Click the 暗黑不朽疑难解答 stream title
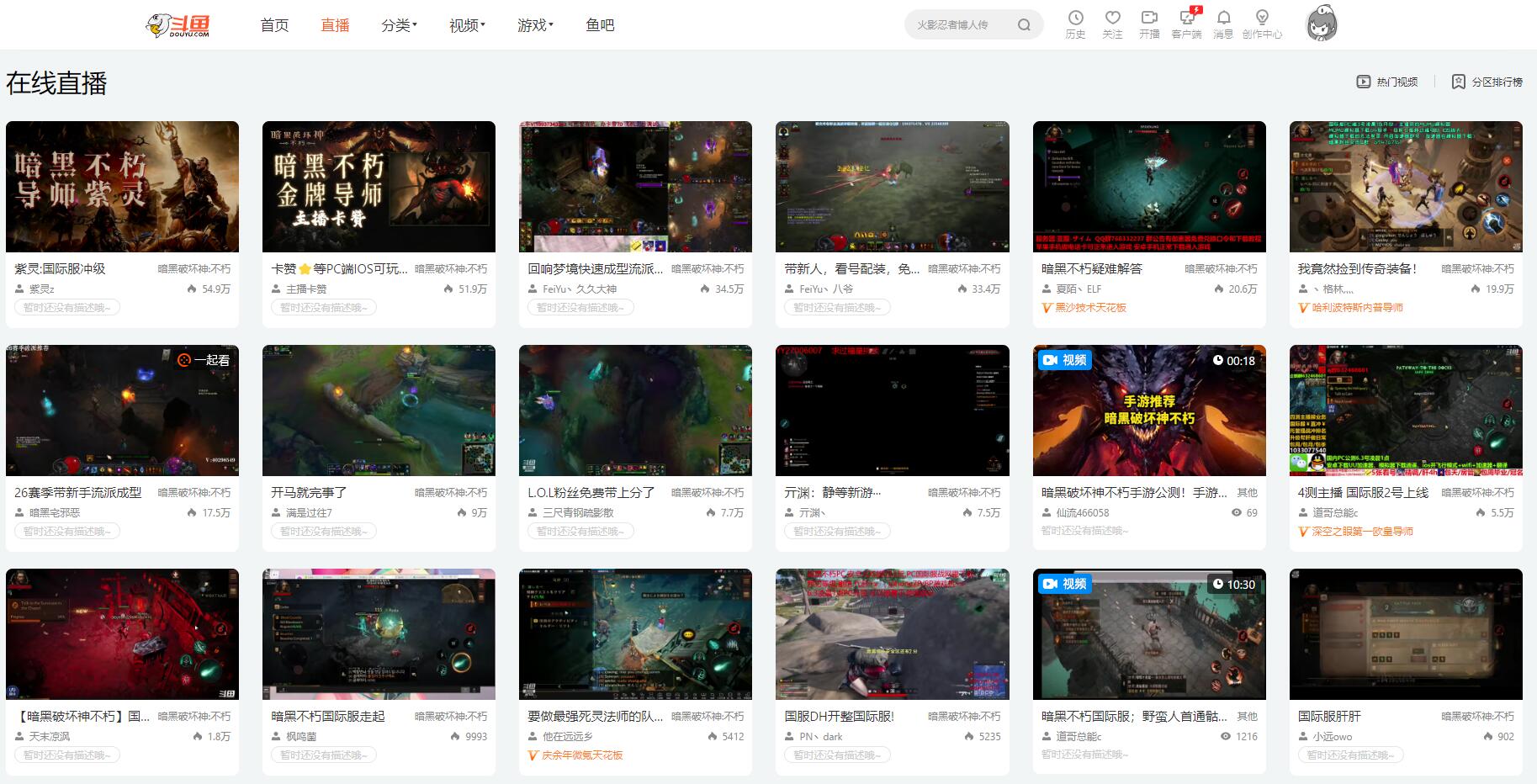This screenshot has height=784, width=1537. coord(1091,268)
